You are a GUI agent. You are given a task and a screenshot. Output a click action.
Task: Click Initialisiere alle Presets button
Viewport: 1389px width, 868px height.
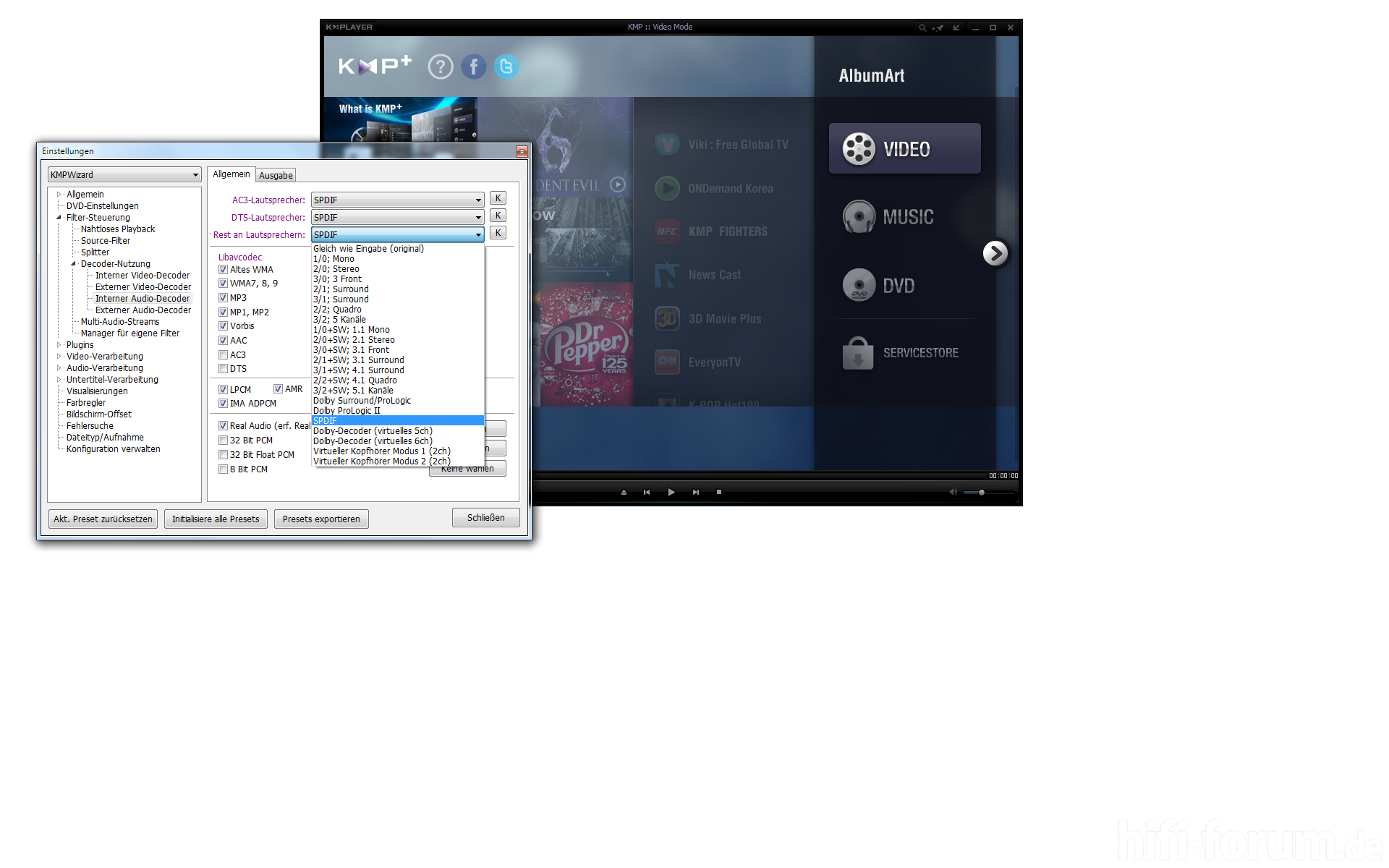click(x=216, y=519)
